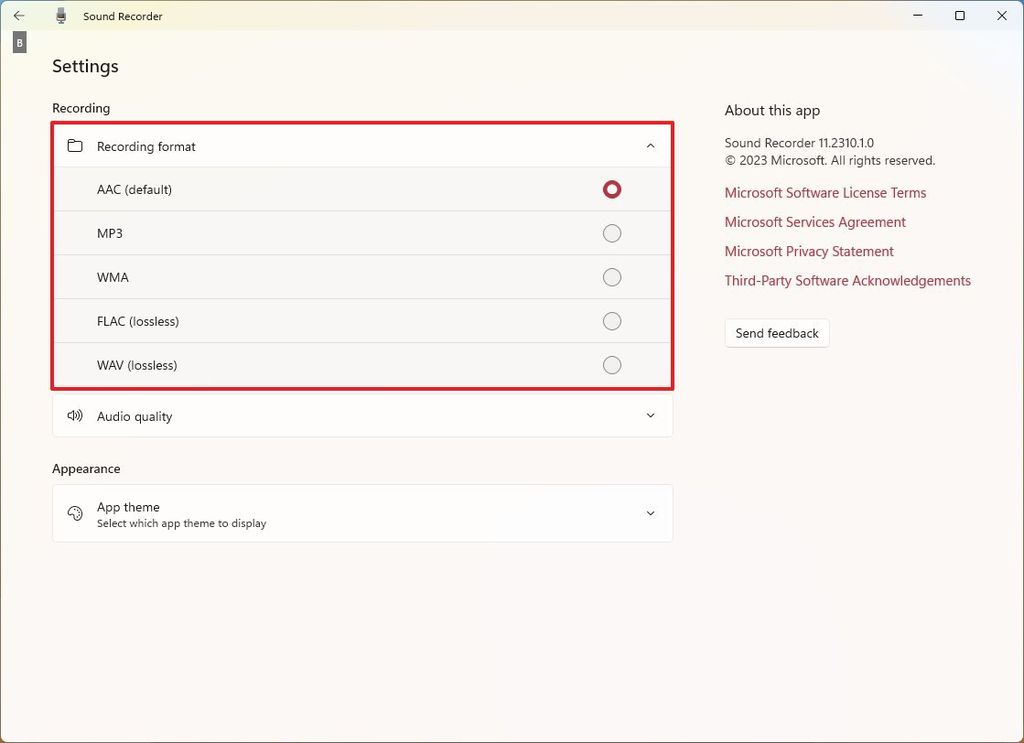
Task: Keep AAC as default format
Action: click(611, 189)
